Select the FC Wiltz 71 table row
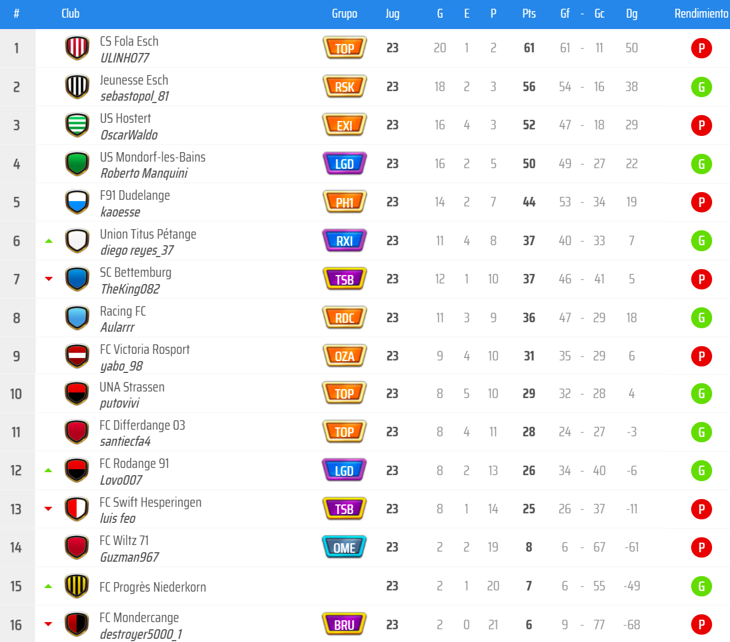Viewport: 730px width, 642px height. (365, 547)
